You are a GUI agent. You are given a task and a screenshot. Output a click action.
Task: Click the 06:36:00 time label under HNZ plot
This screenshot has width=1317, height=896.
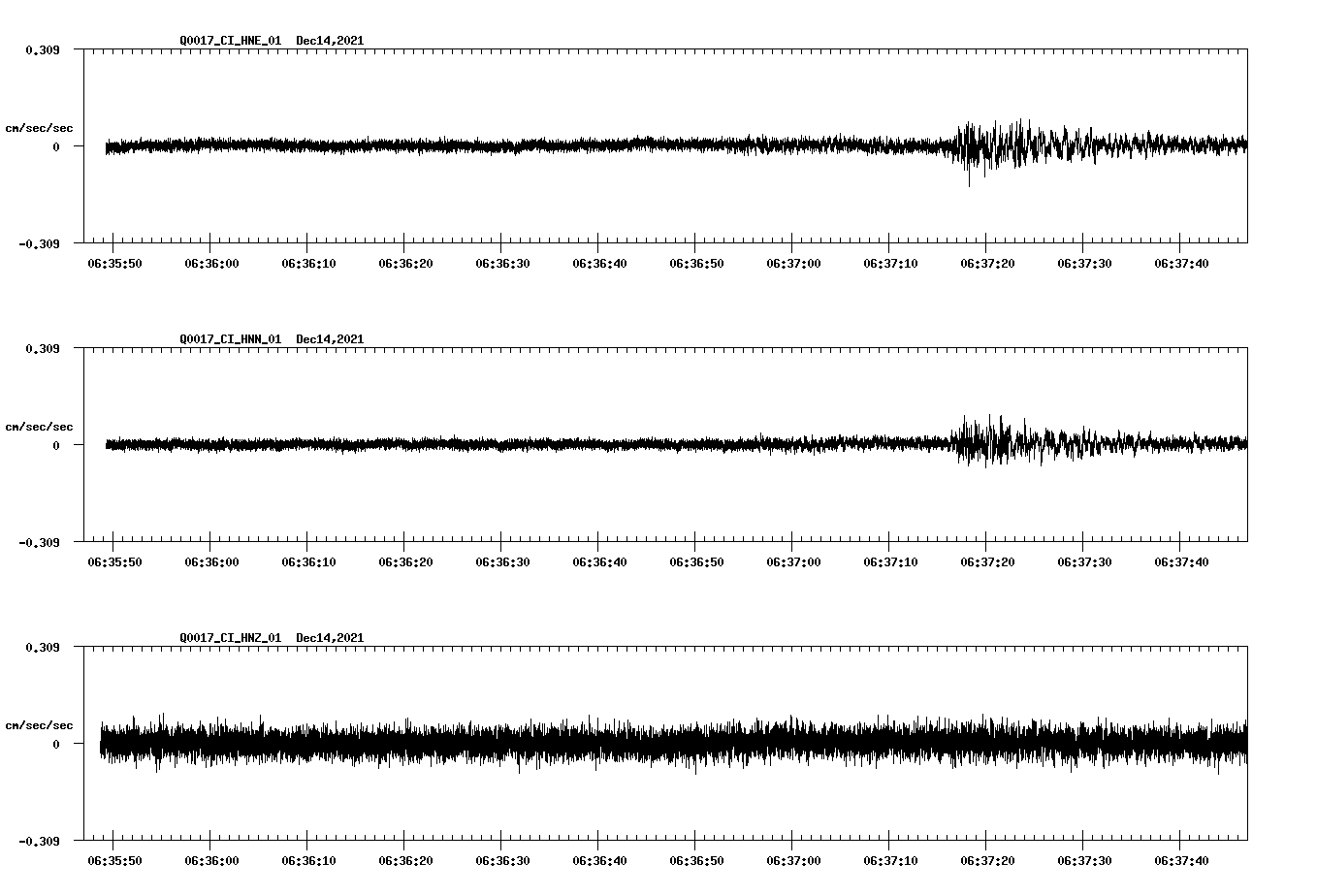211,861
